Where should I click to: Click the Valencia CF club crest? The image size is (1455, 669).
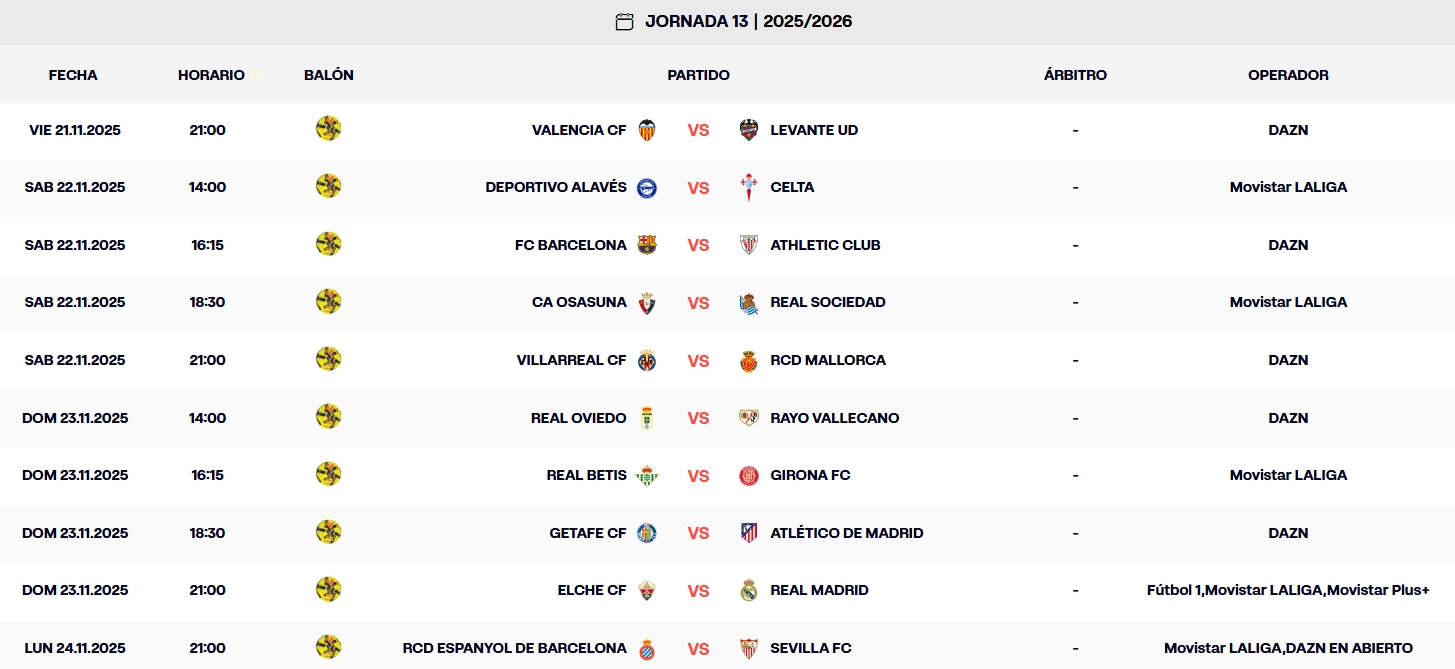tap(647, 129)
